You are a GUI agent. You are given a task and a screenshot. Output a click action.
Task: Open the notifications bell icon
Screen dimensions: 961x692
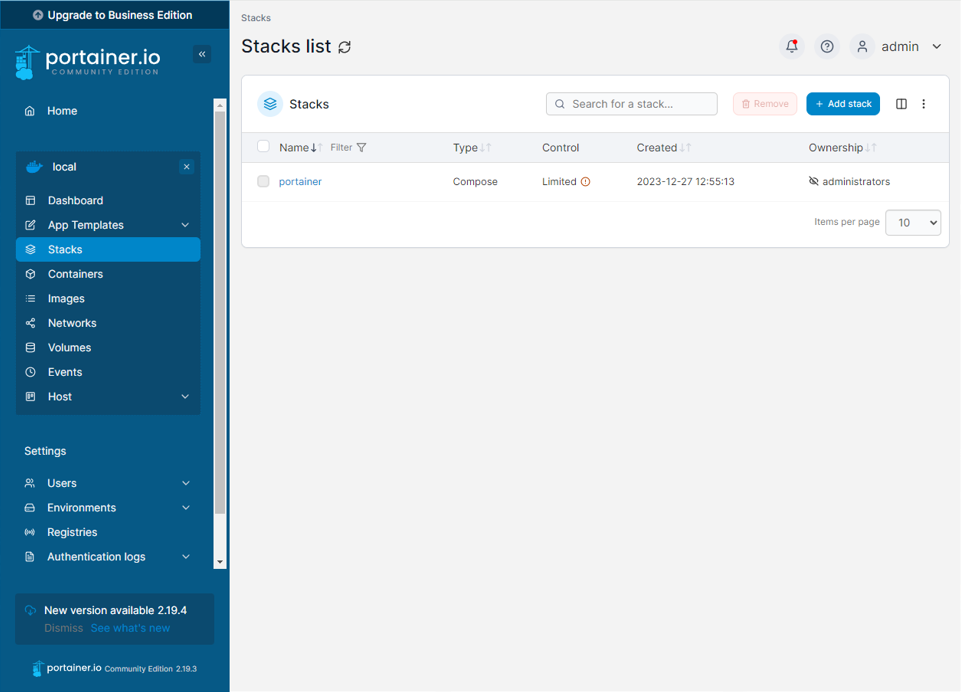791,46
